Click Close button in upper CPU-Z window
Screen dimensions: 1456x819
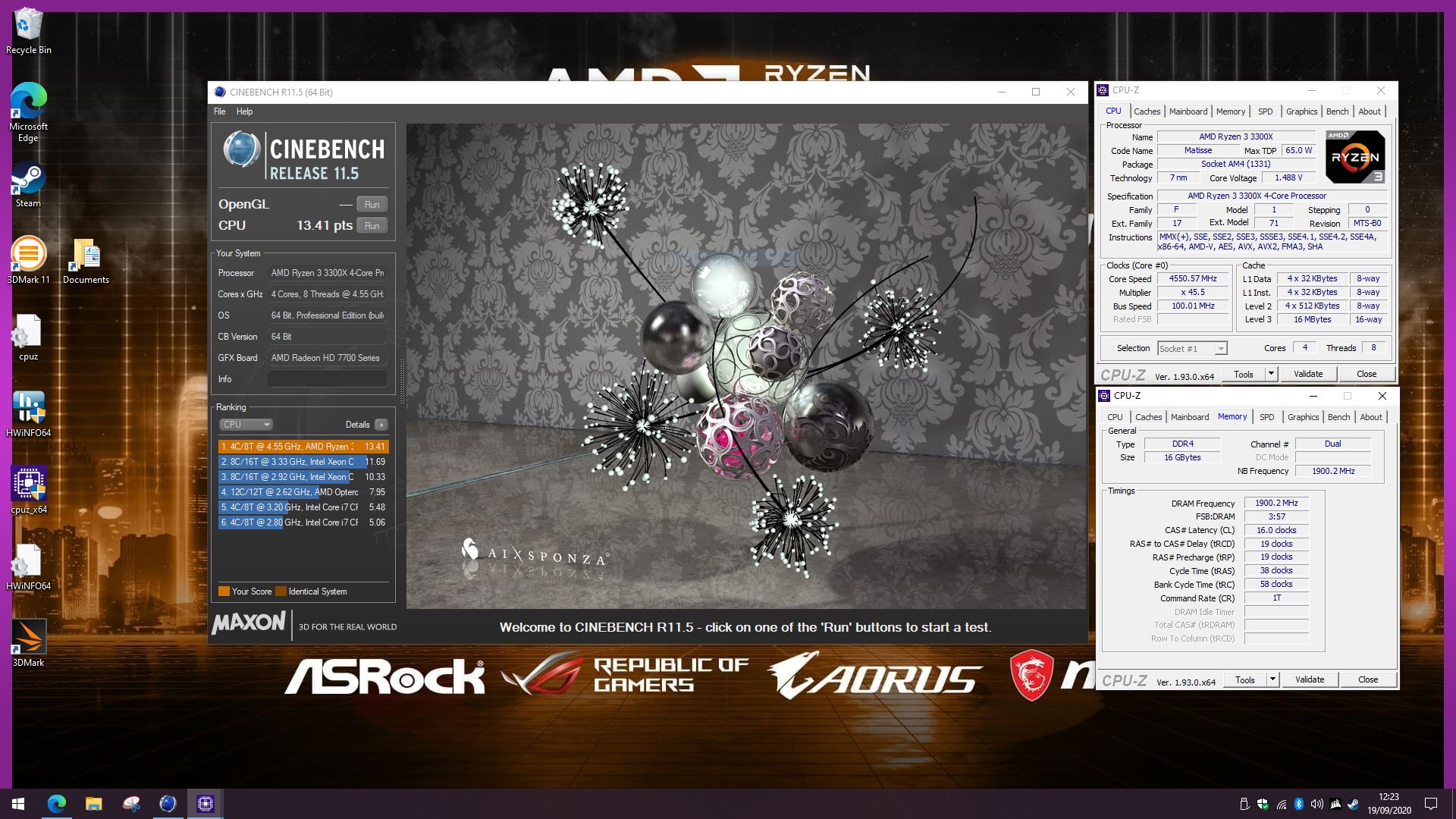[x=1366, y=374]
